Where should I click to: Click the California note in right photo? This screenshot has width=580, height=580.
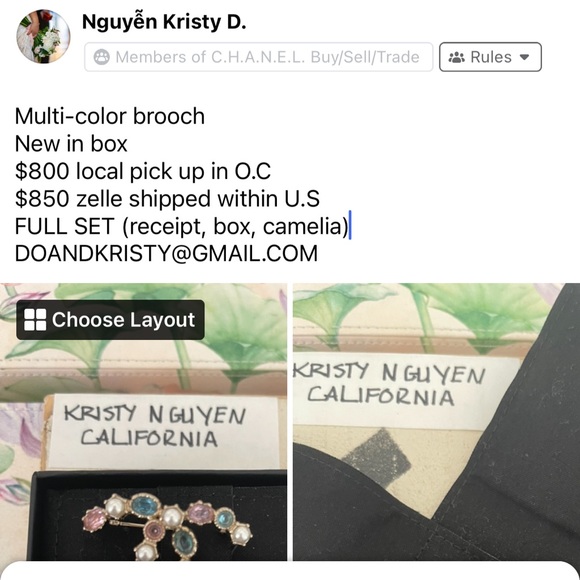[380, 396]
